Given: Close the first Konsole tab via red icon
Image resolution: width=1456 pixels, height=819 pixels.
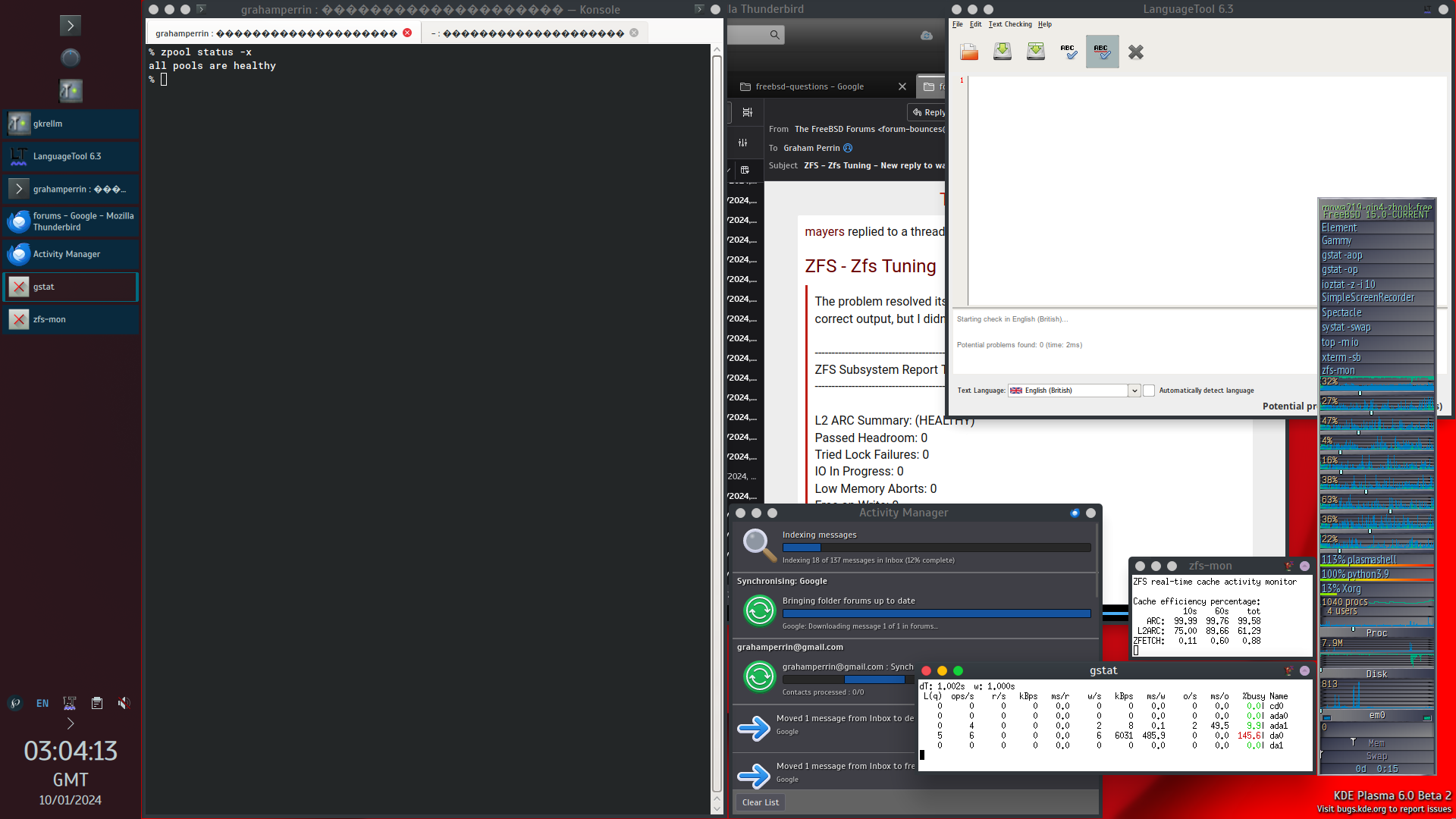Looking at the screenshot, I should (407, 33).
